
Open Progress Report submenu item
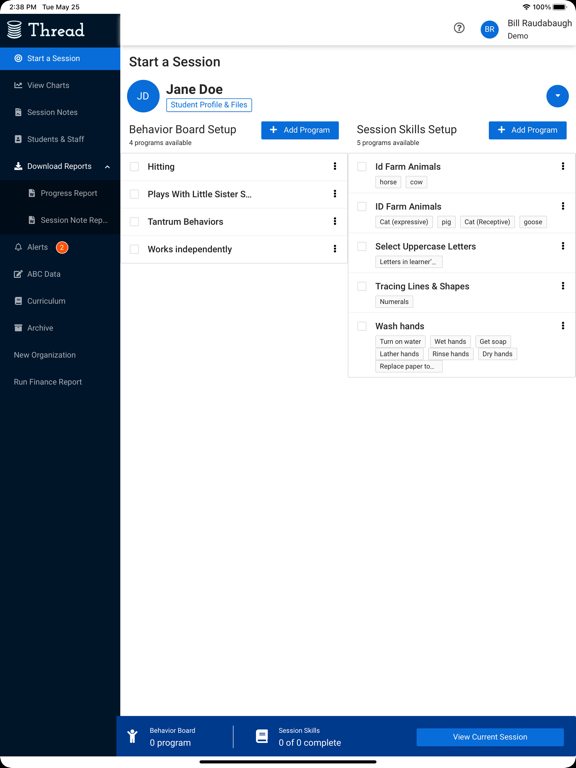pos(60,193)
